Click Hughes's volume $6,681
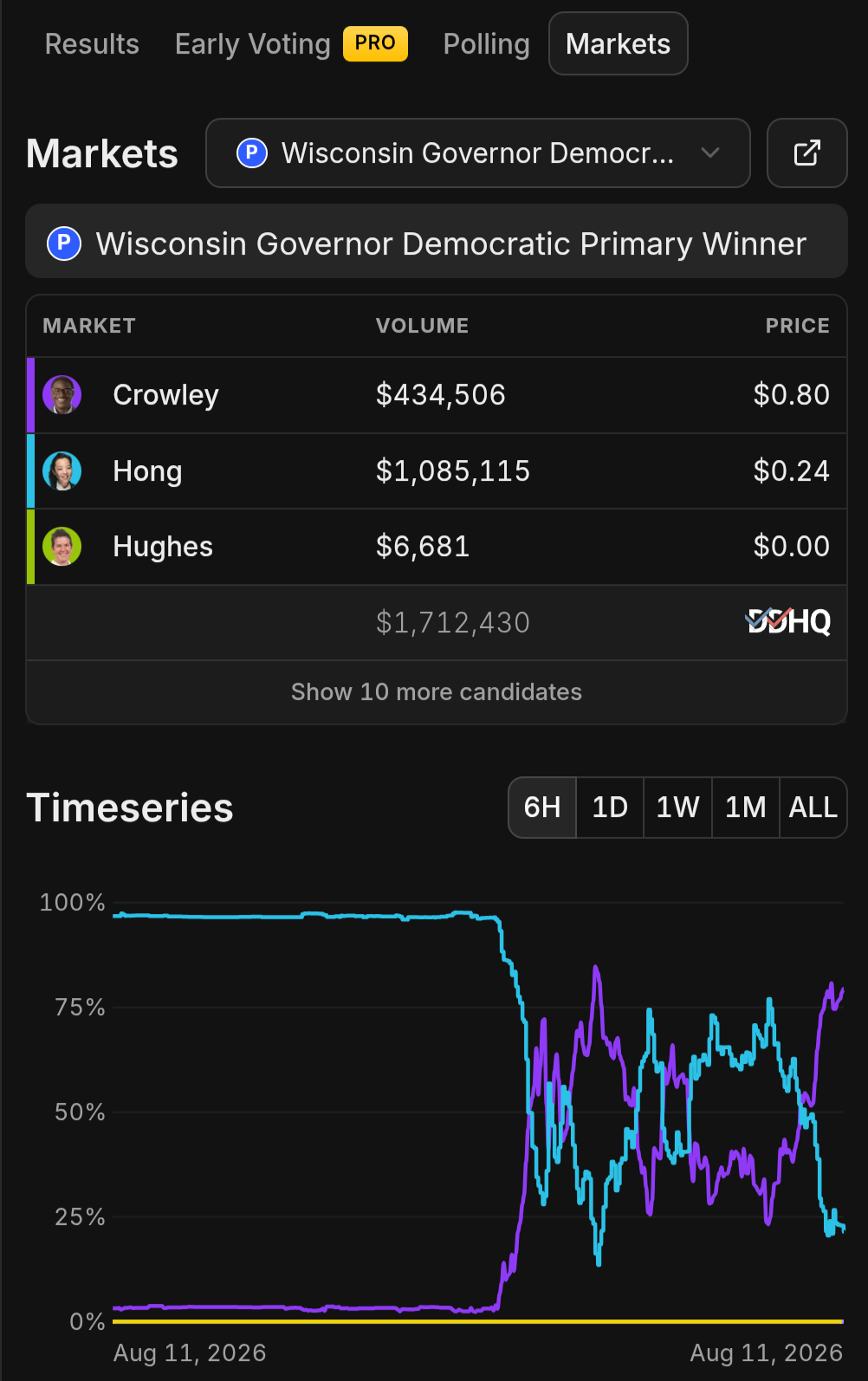This screenshot has height=1381, width=868. (423, 547)
